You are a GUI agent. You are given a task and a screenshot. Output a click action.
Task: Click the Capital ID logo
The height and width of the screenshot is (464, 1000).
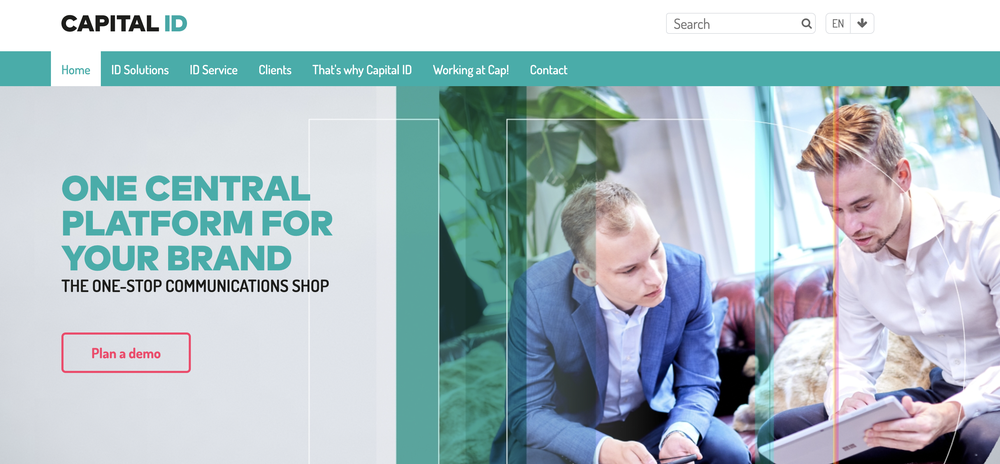click(x=124, y=24)
